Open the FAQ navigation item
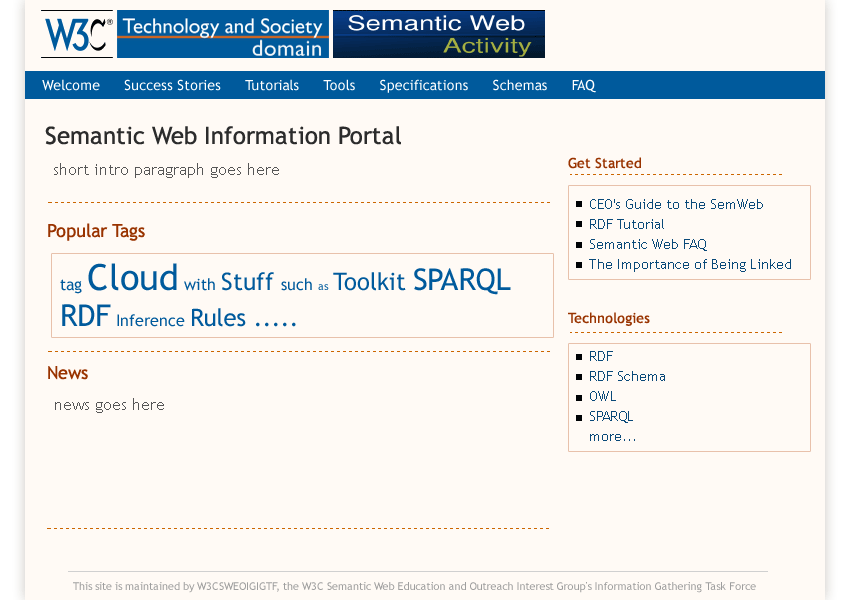Screen dimensions: 850x600 [583, 85]
